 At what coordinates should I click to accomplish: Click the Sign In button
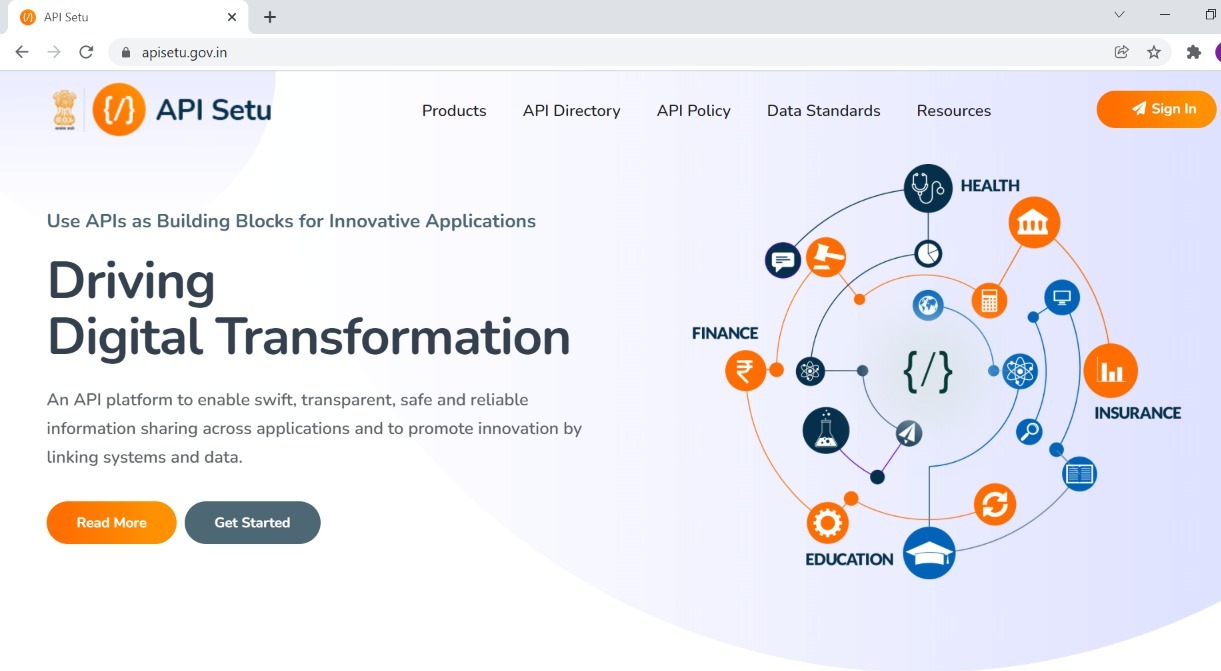coord(1157,109)
